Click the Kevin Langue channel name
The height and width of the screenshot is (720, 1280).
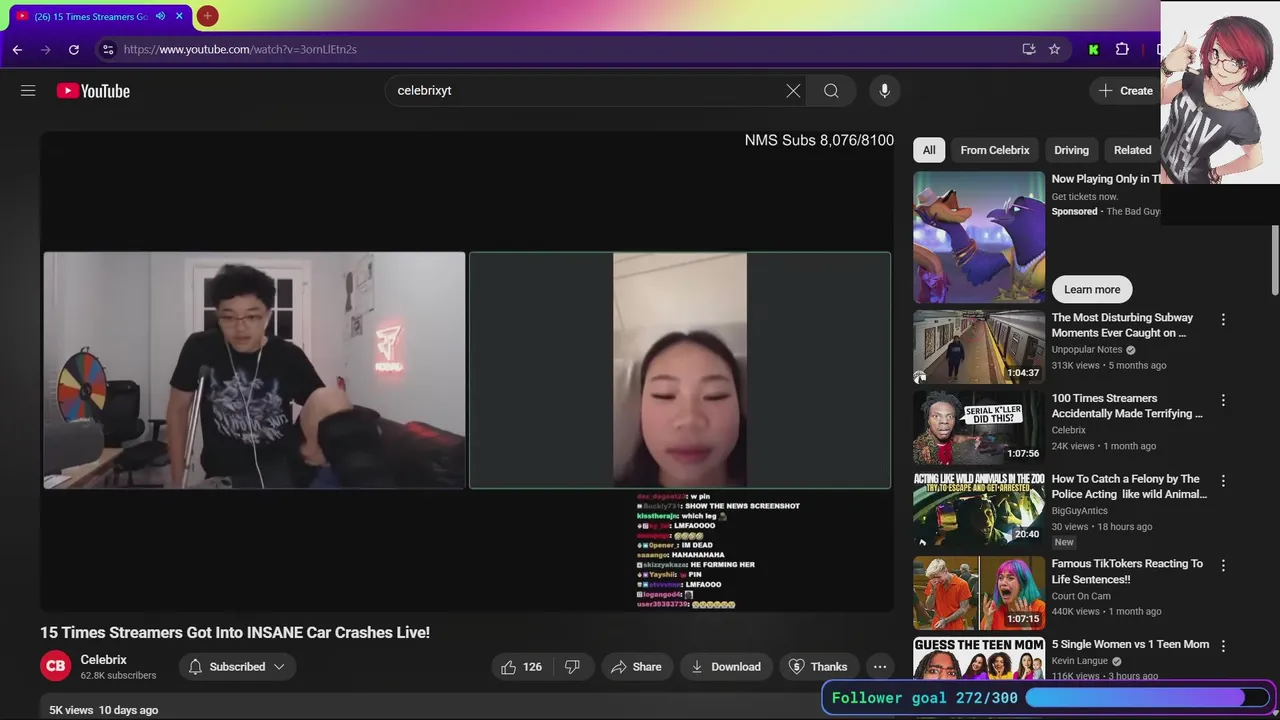coord(1080,662)
